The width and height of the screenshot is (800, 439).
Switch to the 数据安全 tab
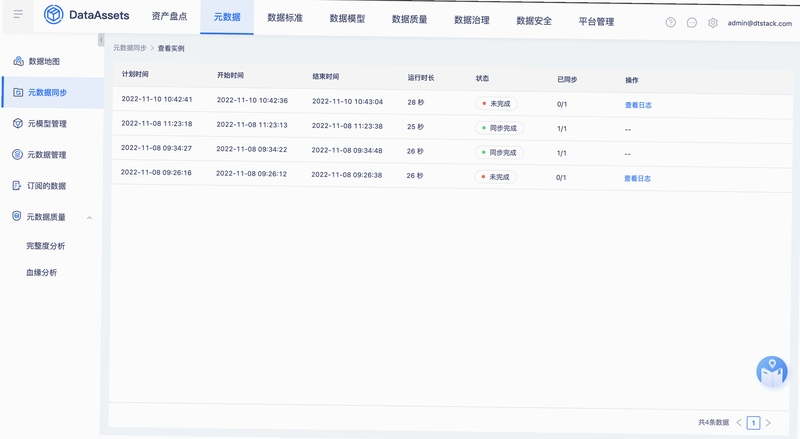coord(534,21)
